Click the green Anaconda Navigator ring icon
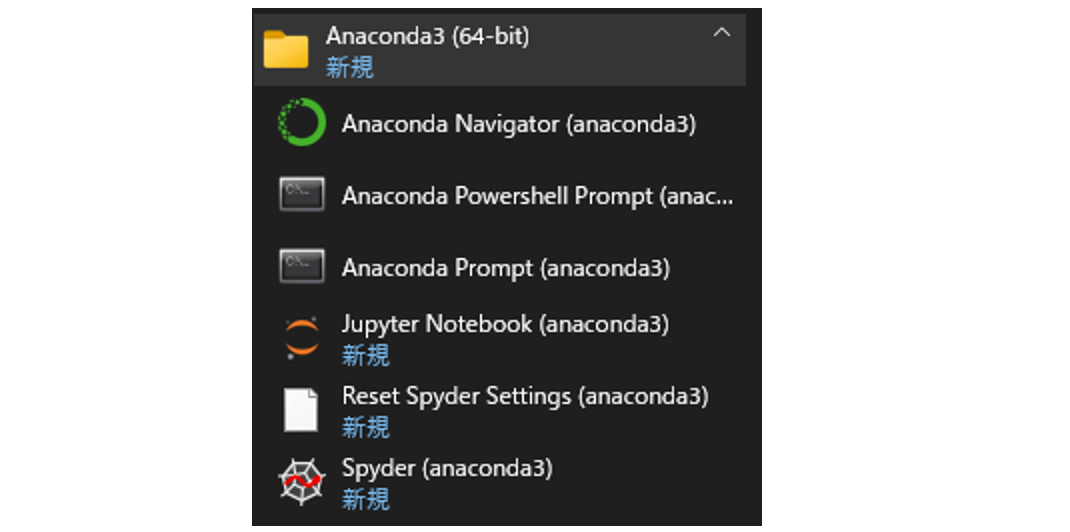 301,123
